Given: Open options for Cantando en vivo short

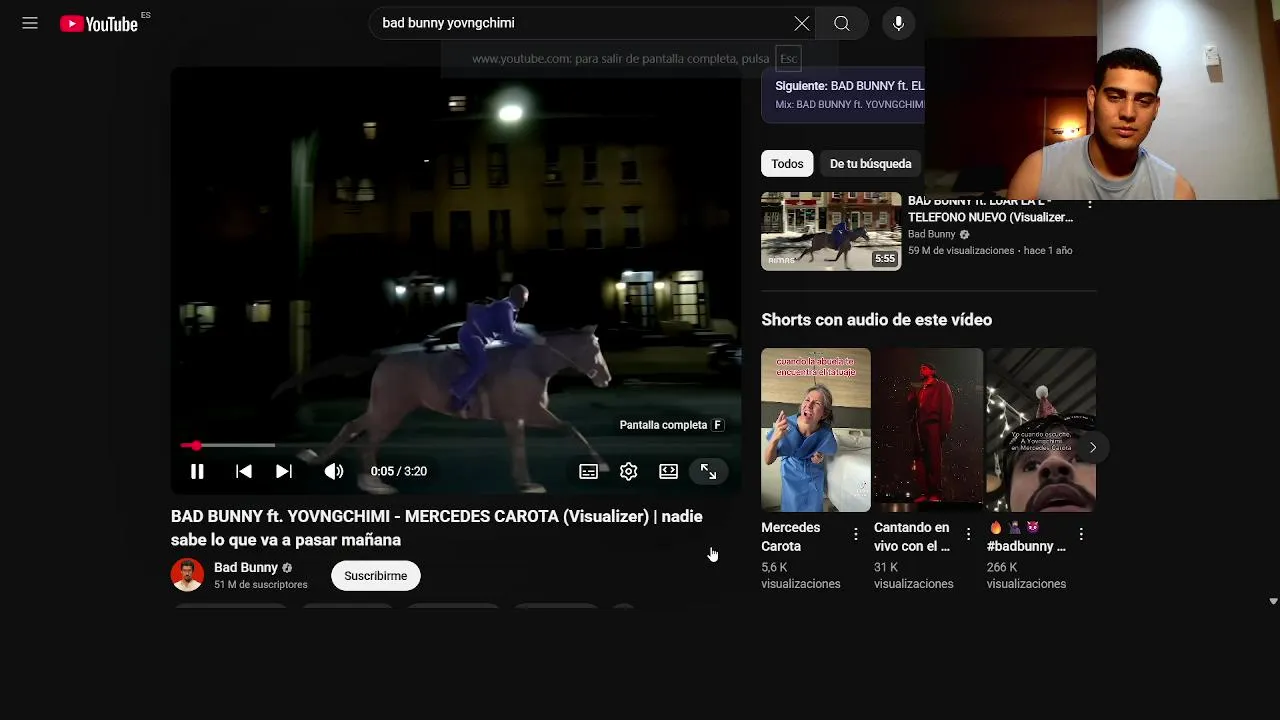Looking at the screenshot, I should 968,535.
